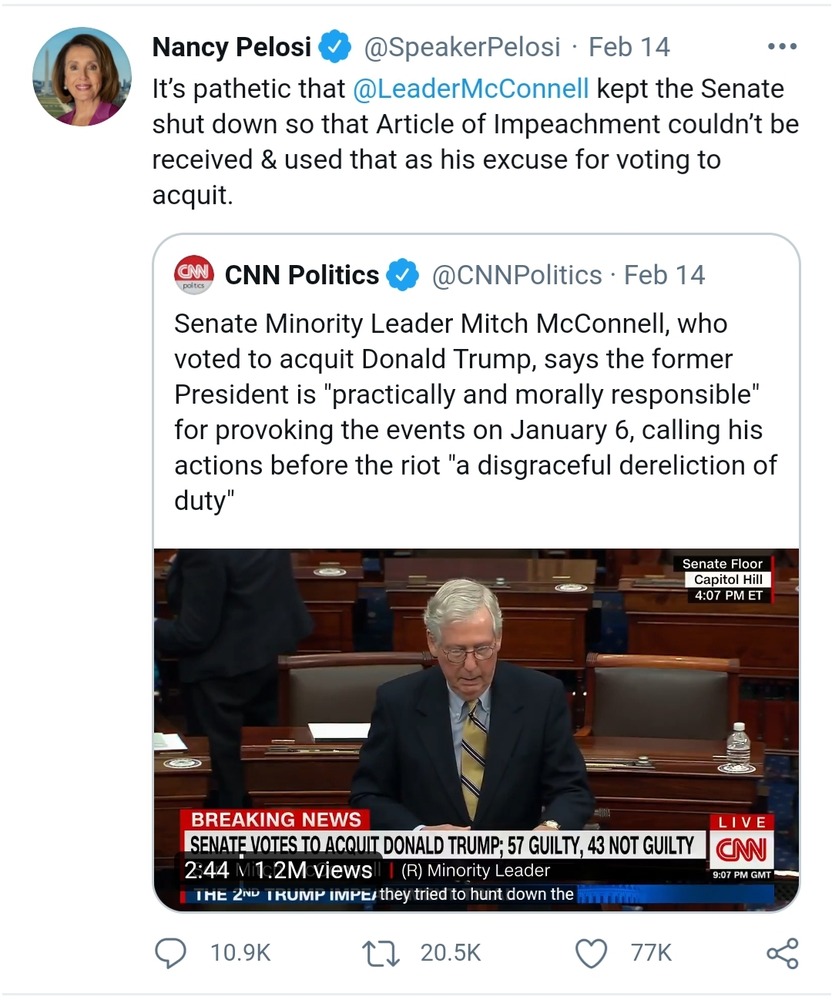Screen dimensions: 832x1000
Task: Click the Nancy Pelosi display name
Action: [x=232, y=47]
